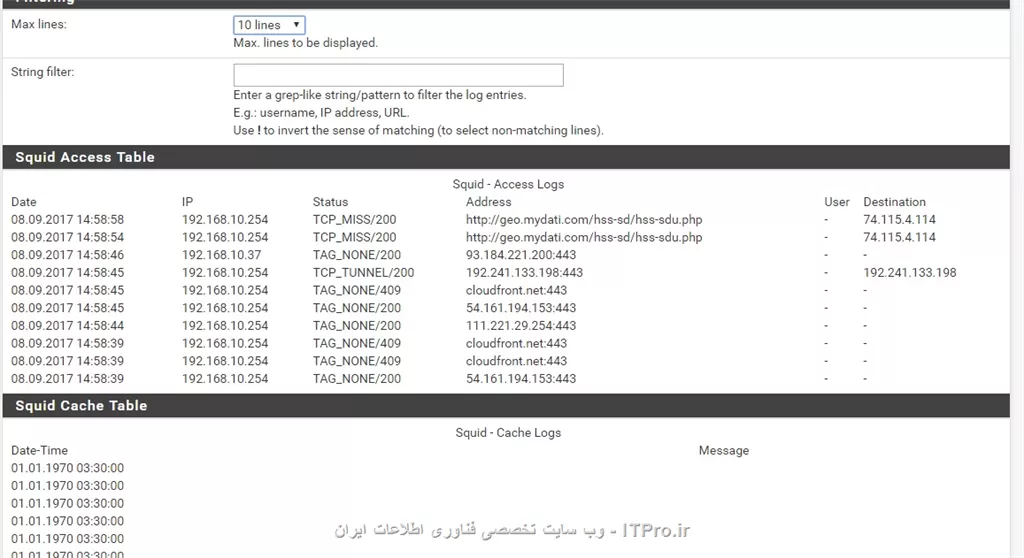Click the TCP_TUNNEL/200 status cell
This screenshot has width=1024, height=558.
(x=363, y=272)
